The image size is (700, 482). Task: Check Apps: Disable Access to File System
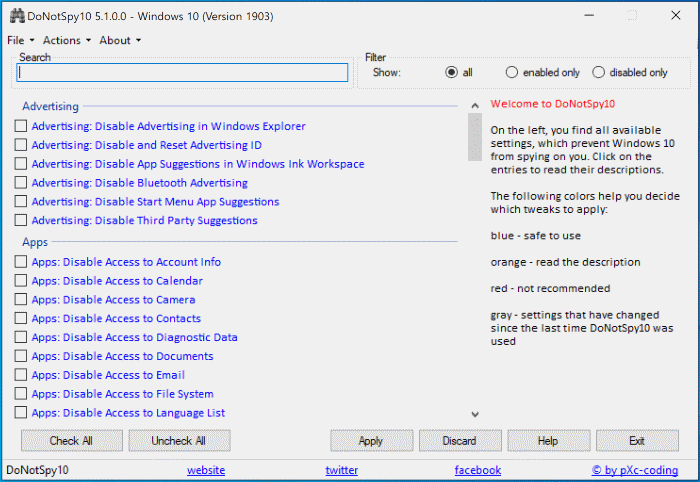click(21, 394)
